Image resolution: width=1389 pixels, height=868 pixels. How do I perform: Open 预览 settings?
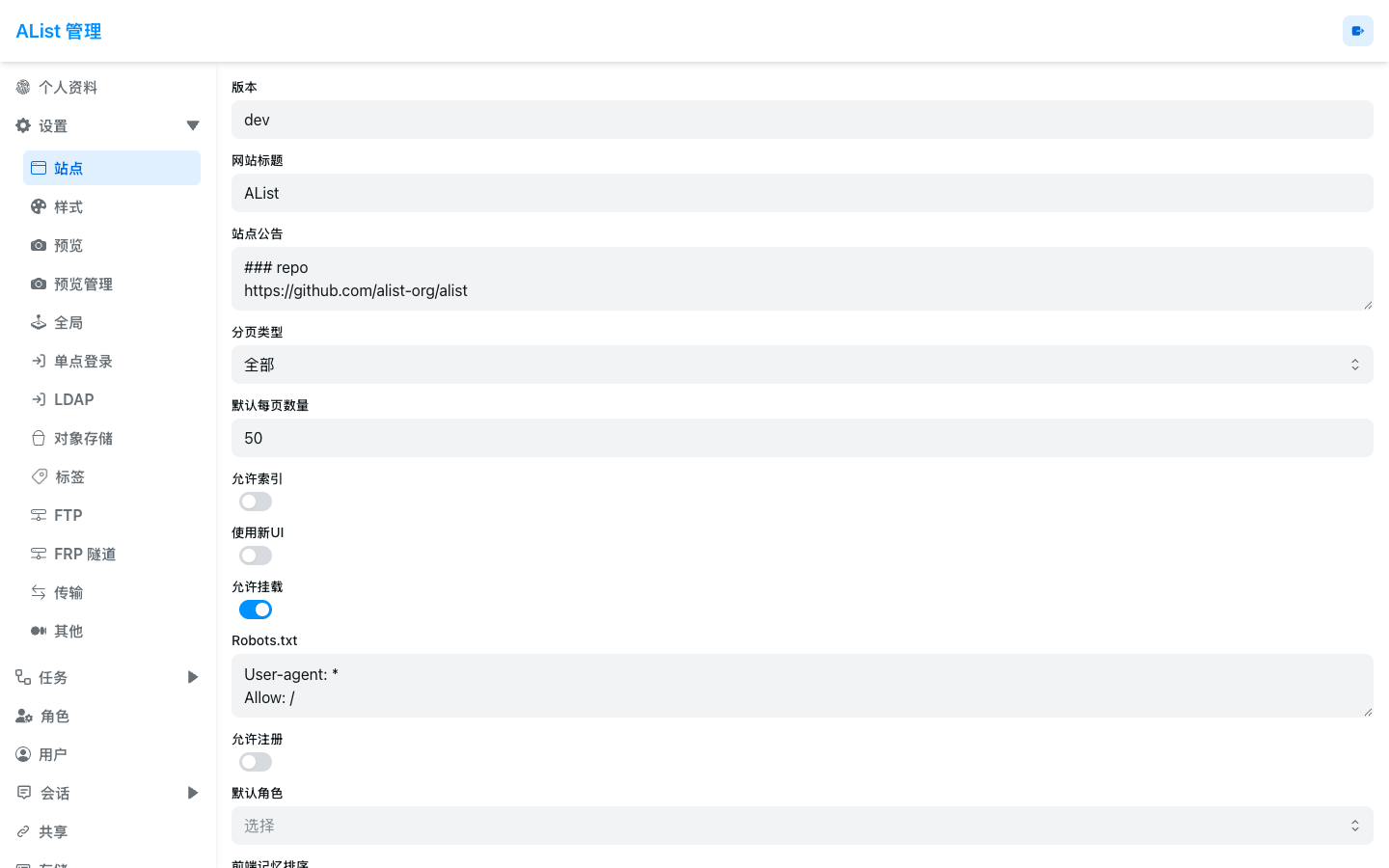pyautogui.click(x=112, y=245)
